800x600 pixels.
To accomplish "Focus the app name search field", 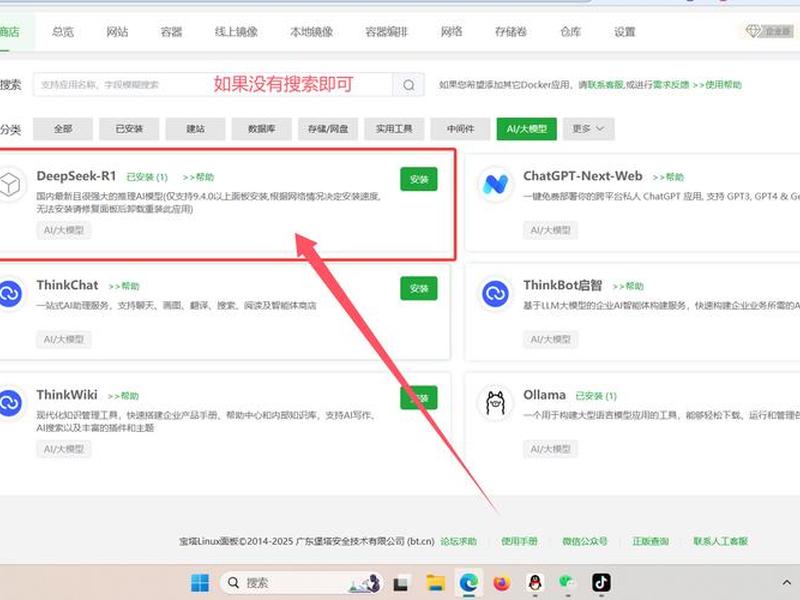I will pyautogui.click(x=213, y=85).
